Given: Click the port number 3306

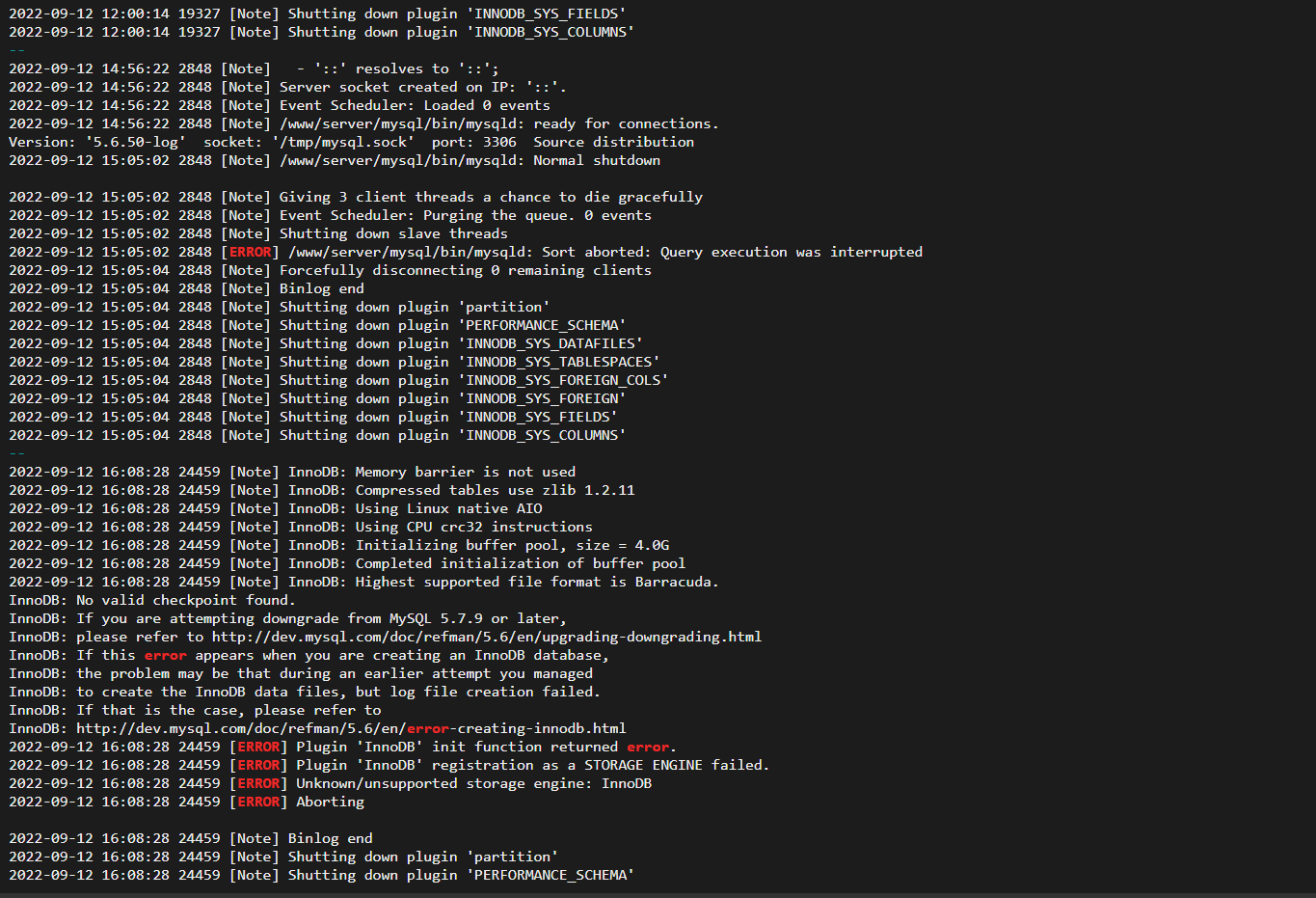Looking at the screenshot, I should coord(499,142).
